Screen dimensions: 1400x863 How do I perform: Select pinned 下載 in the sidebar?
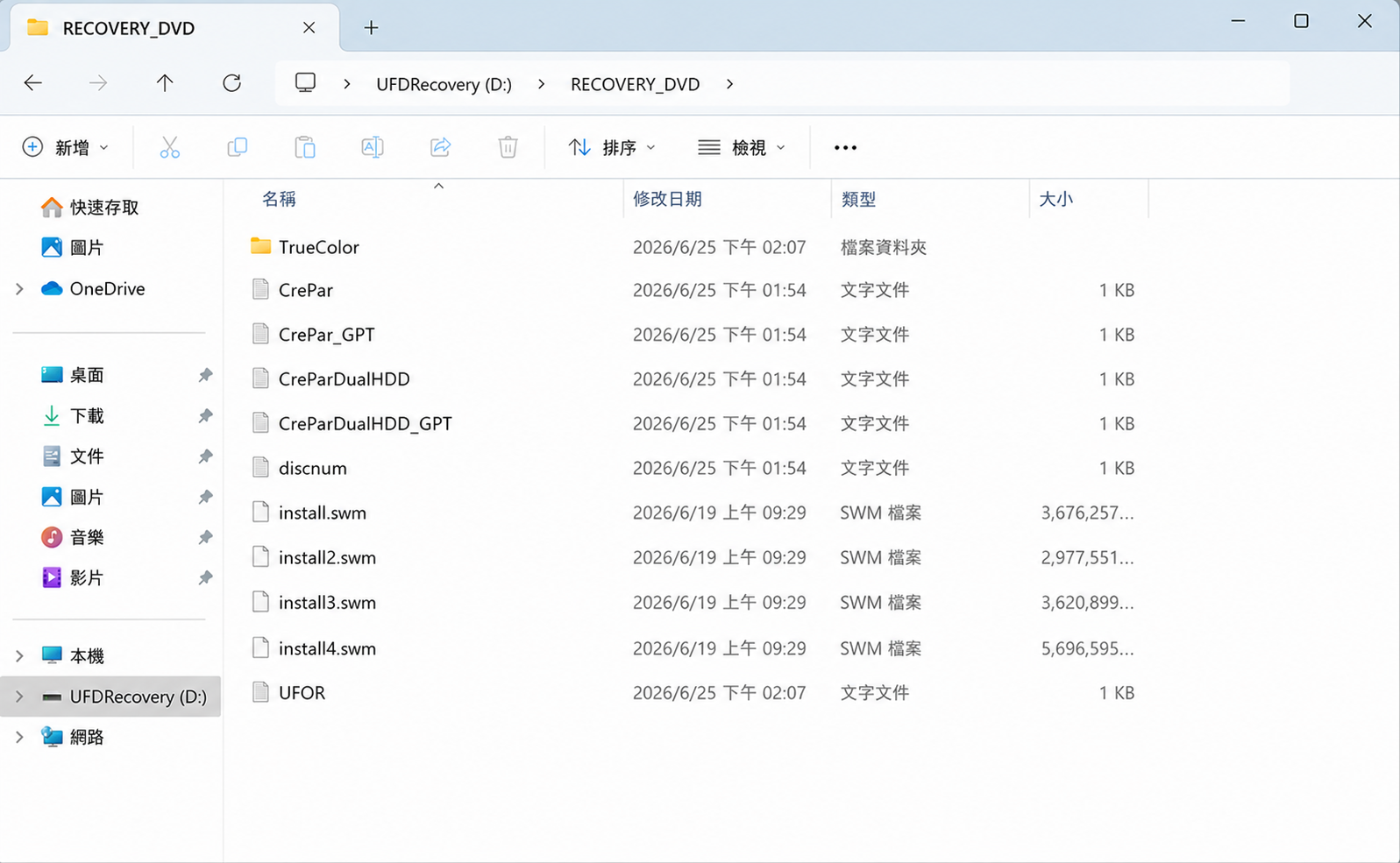(72, 415)
